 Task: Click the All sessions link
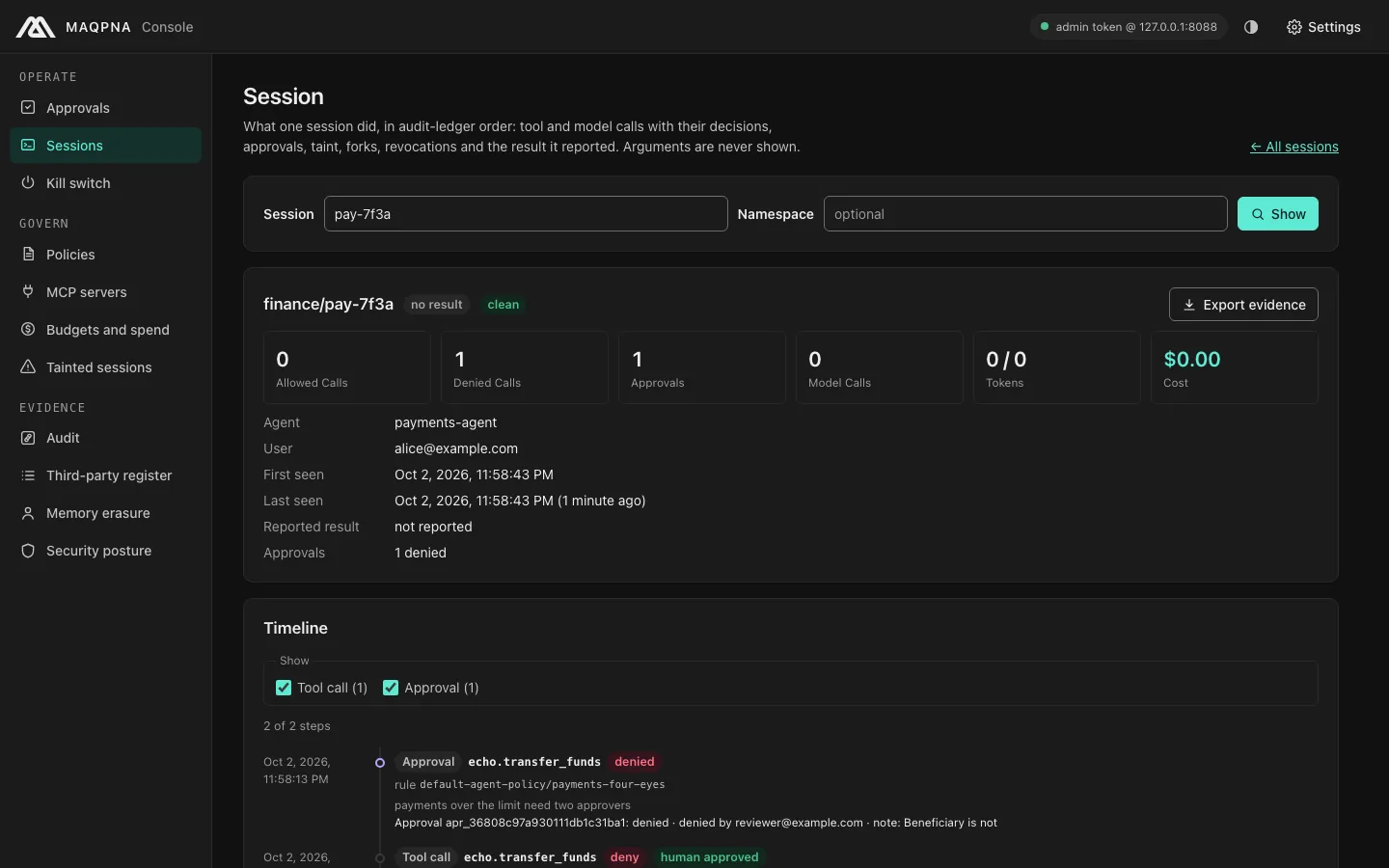coord(1294,147)
